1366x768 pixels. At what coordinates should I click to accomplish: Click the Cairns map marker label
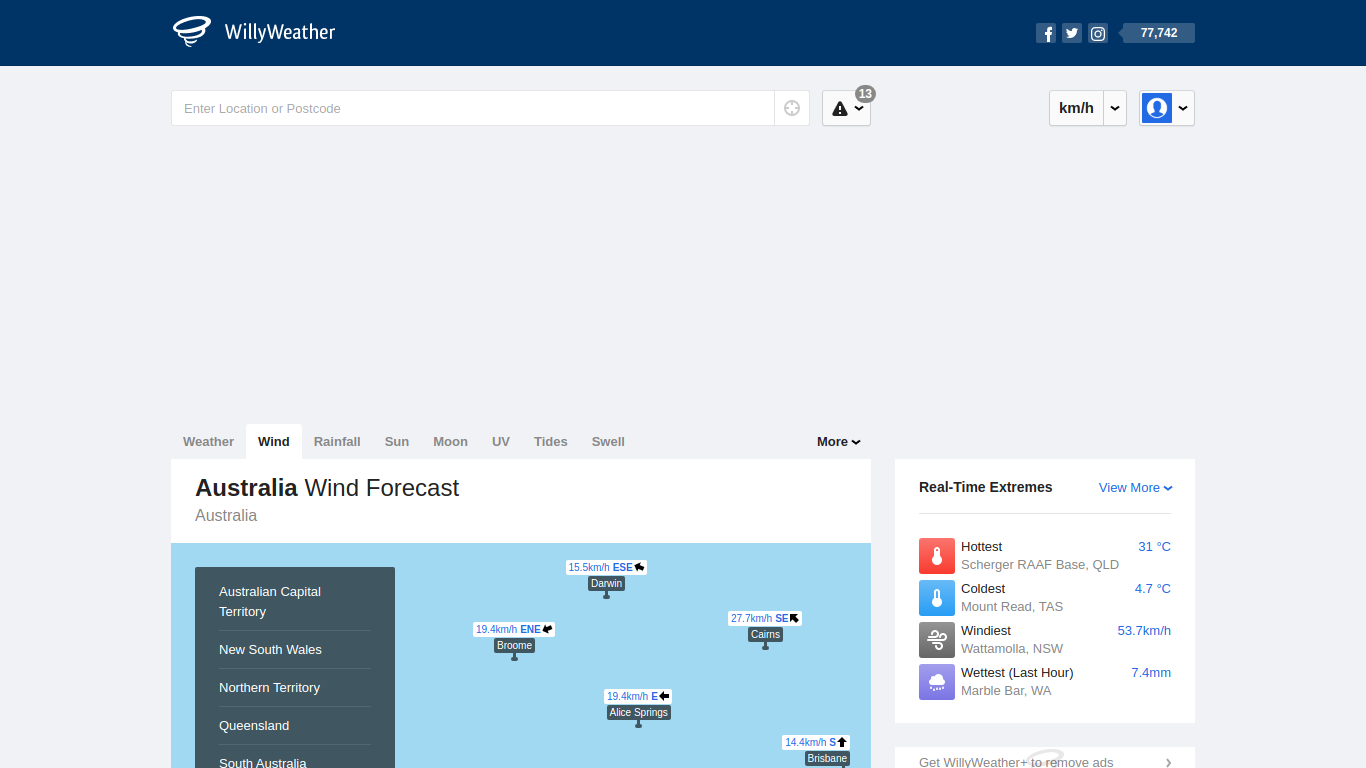point(765,634)
